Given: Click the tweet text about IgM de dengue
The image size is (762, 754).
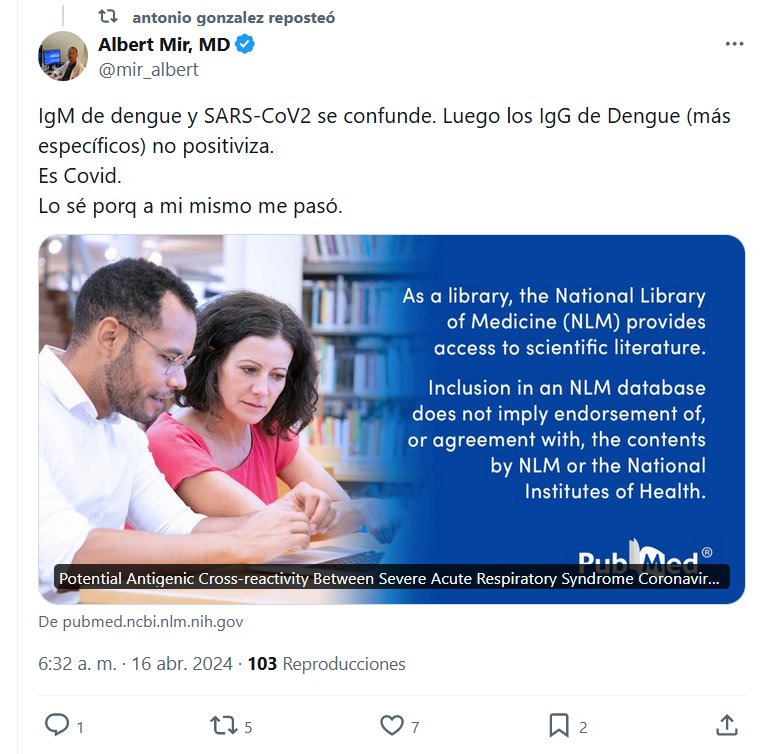Looking at the screenshot, I should 384,161.
